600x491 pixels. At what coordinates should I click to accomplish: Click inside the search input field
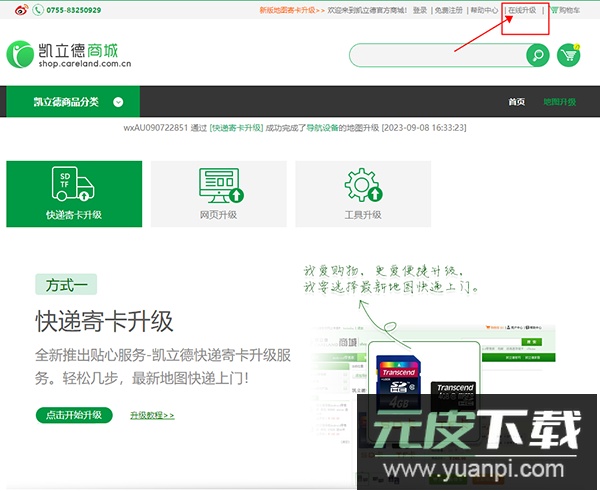(437, 55)
